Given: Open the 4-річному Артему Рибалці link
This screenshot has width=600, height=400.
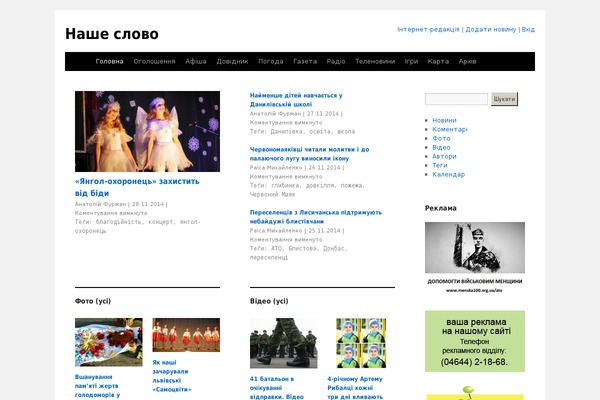Looking at the screenshot, I should [x=355, y=388].
